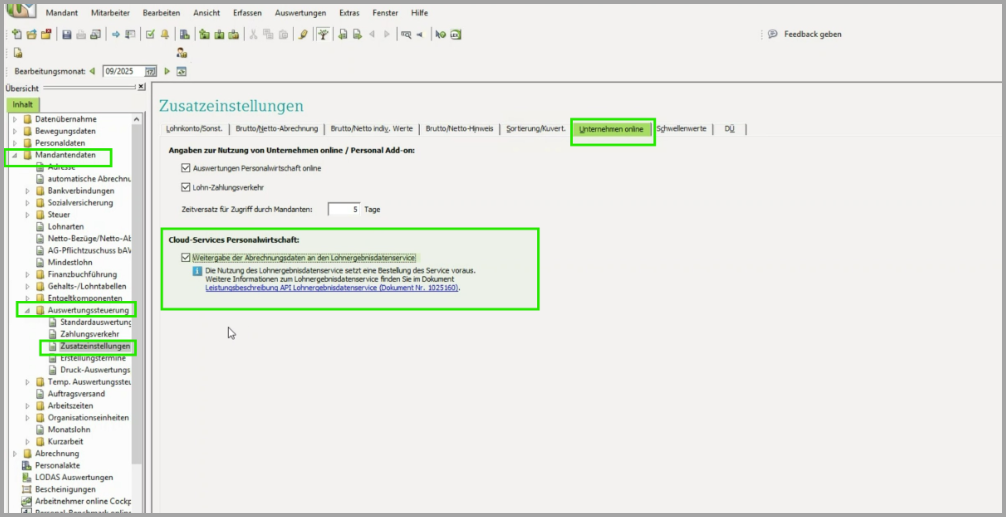Click the tree structure icon in toolbar

(x=323, y=34)
